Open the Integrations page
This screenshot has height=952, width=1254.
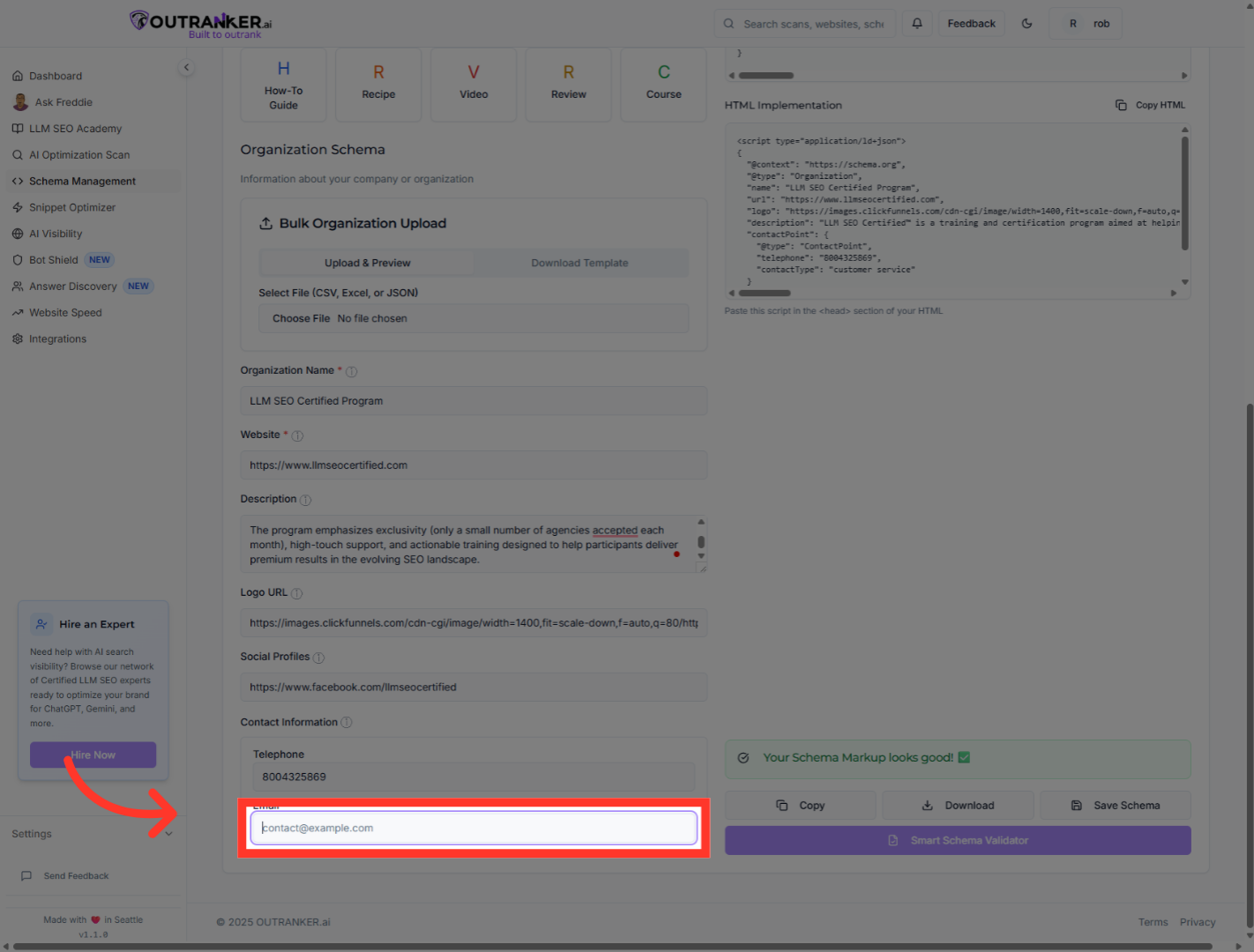pyautogui.click(x=57, y=338)
